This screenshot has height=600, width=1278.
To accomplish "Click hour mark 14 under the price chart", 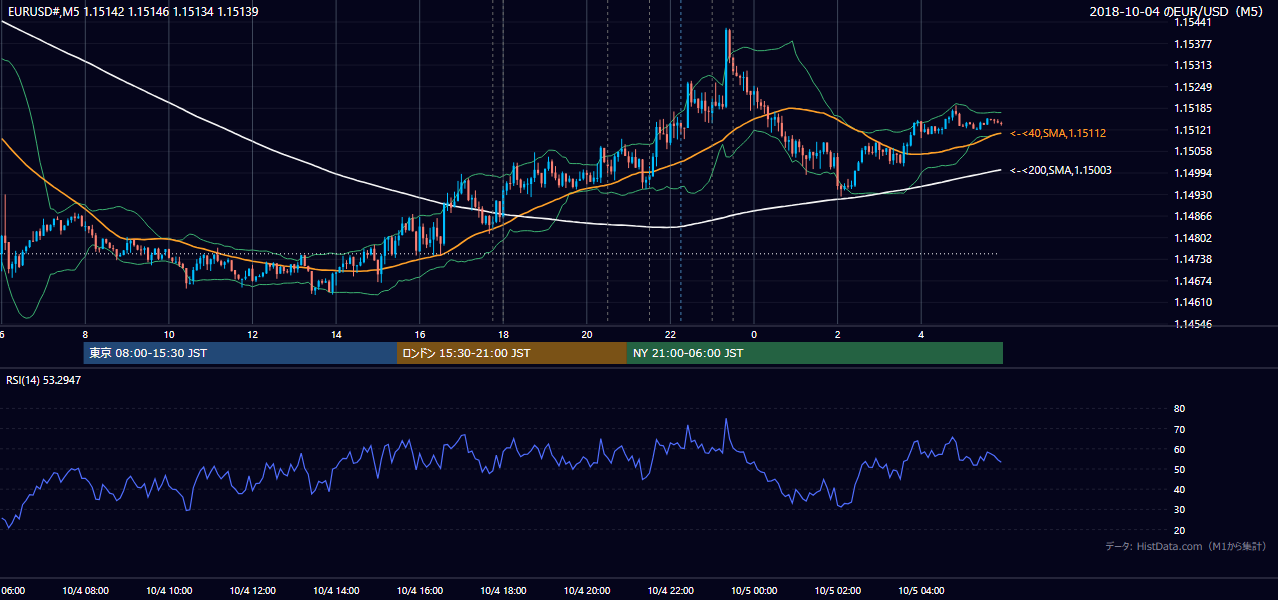I will [x=336, y=334].
